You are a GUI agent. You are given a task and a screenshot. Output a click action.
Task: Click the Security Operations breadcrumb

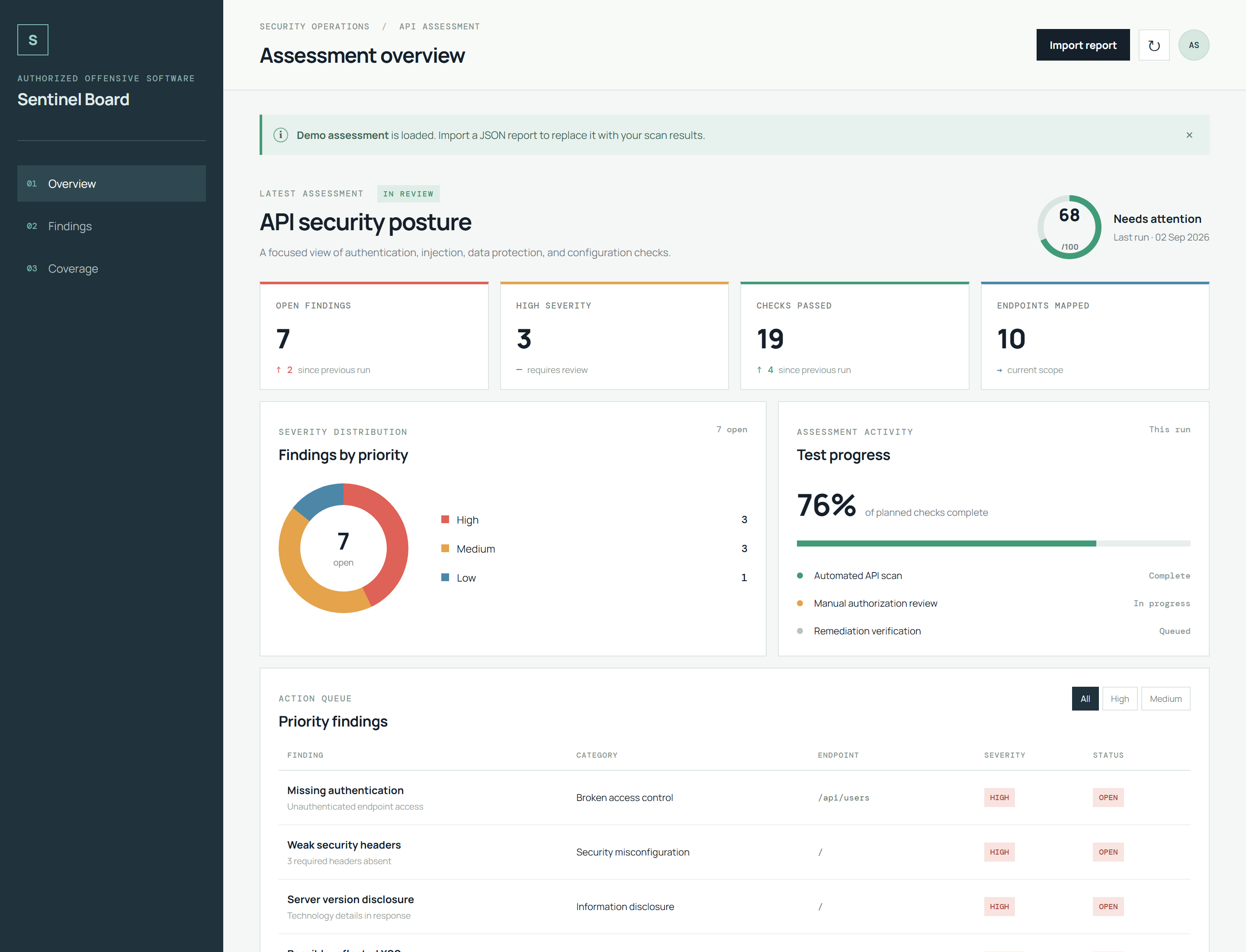click(x=315, y=27)
